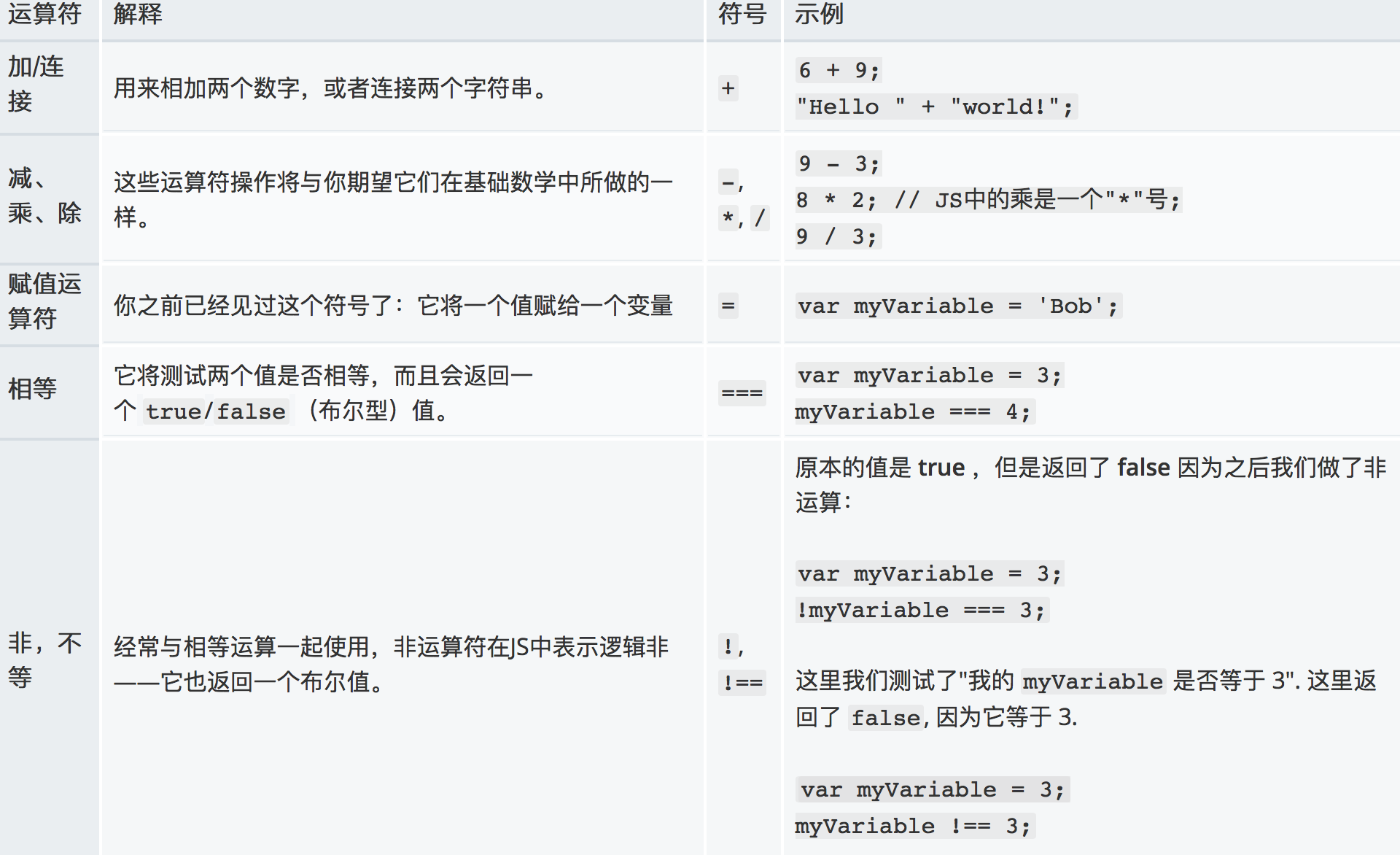Click the !== symbol code
This screenshot has width=1400, height=855.
(x=742, y=683)
